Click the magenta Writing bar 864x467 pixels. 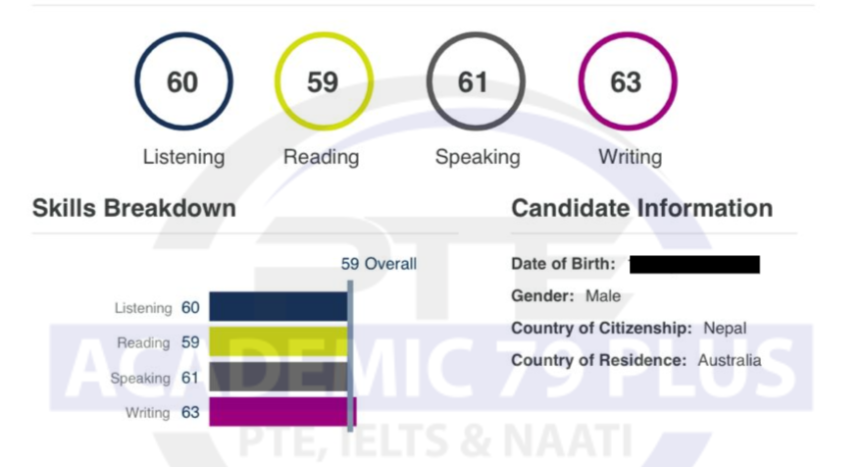(283, 411)
